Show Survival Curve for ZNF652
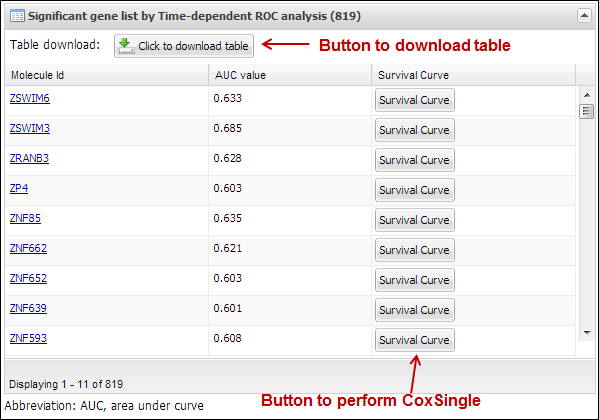 point(414,280)
